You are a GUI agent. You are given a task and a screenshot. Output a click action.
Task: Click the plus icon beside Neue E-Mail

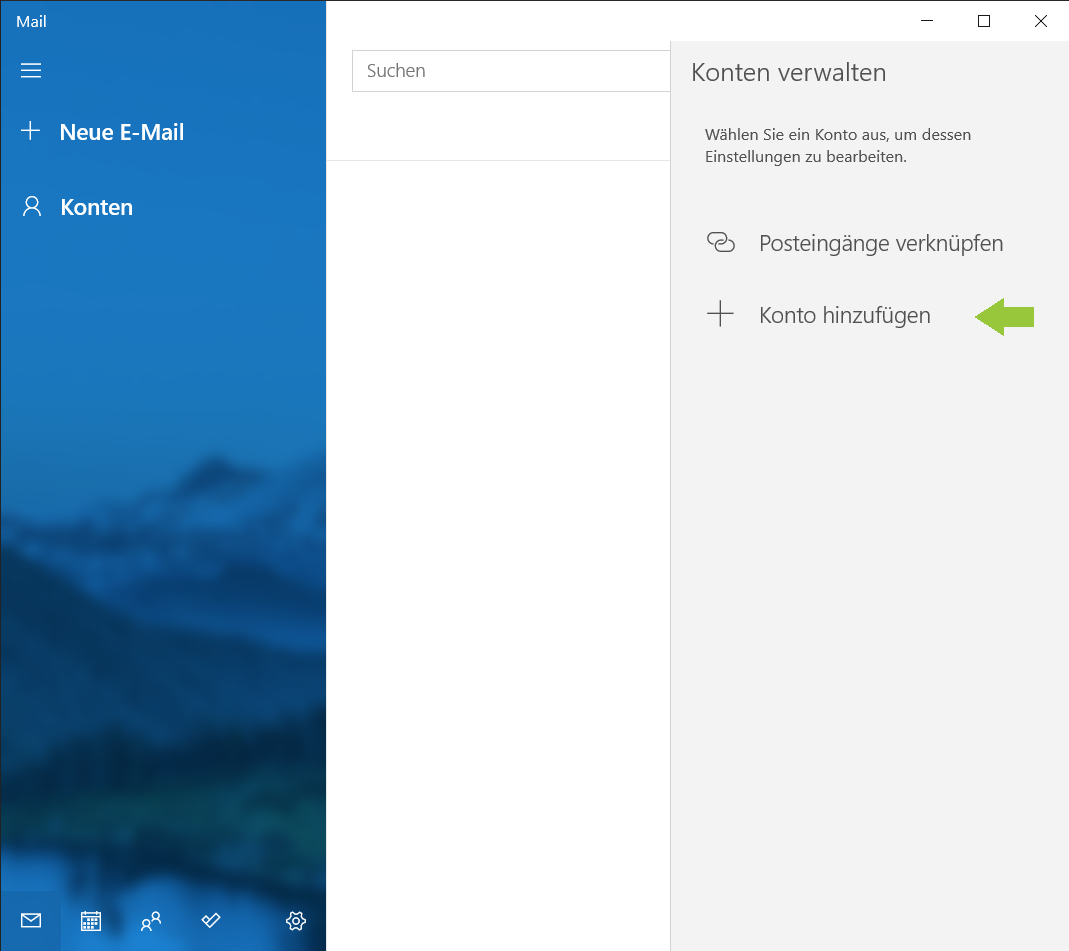click(31, 131)
